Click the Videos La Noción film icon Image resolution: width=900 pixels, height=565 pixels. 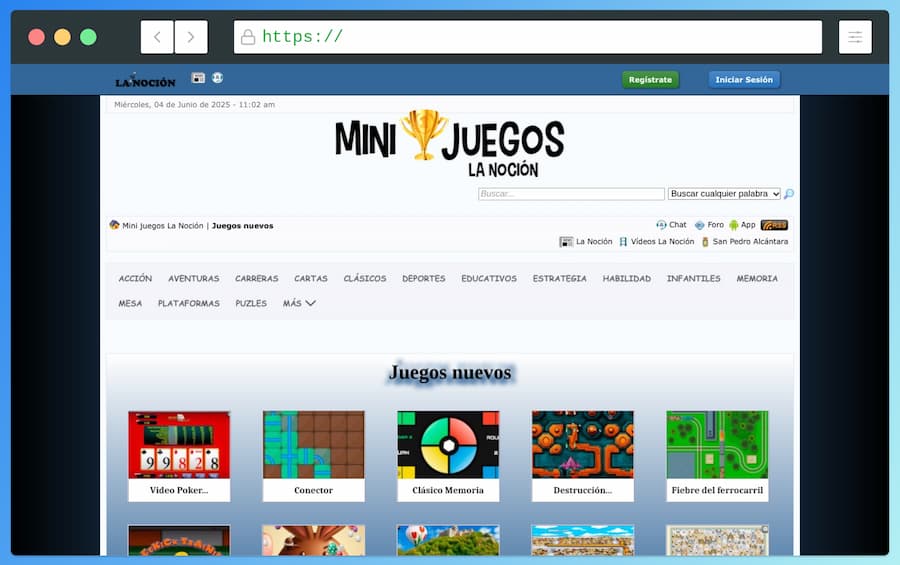point(623,242)
